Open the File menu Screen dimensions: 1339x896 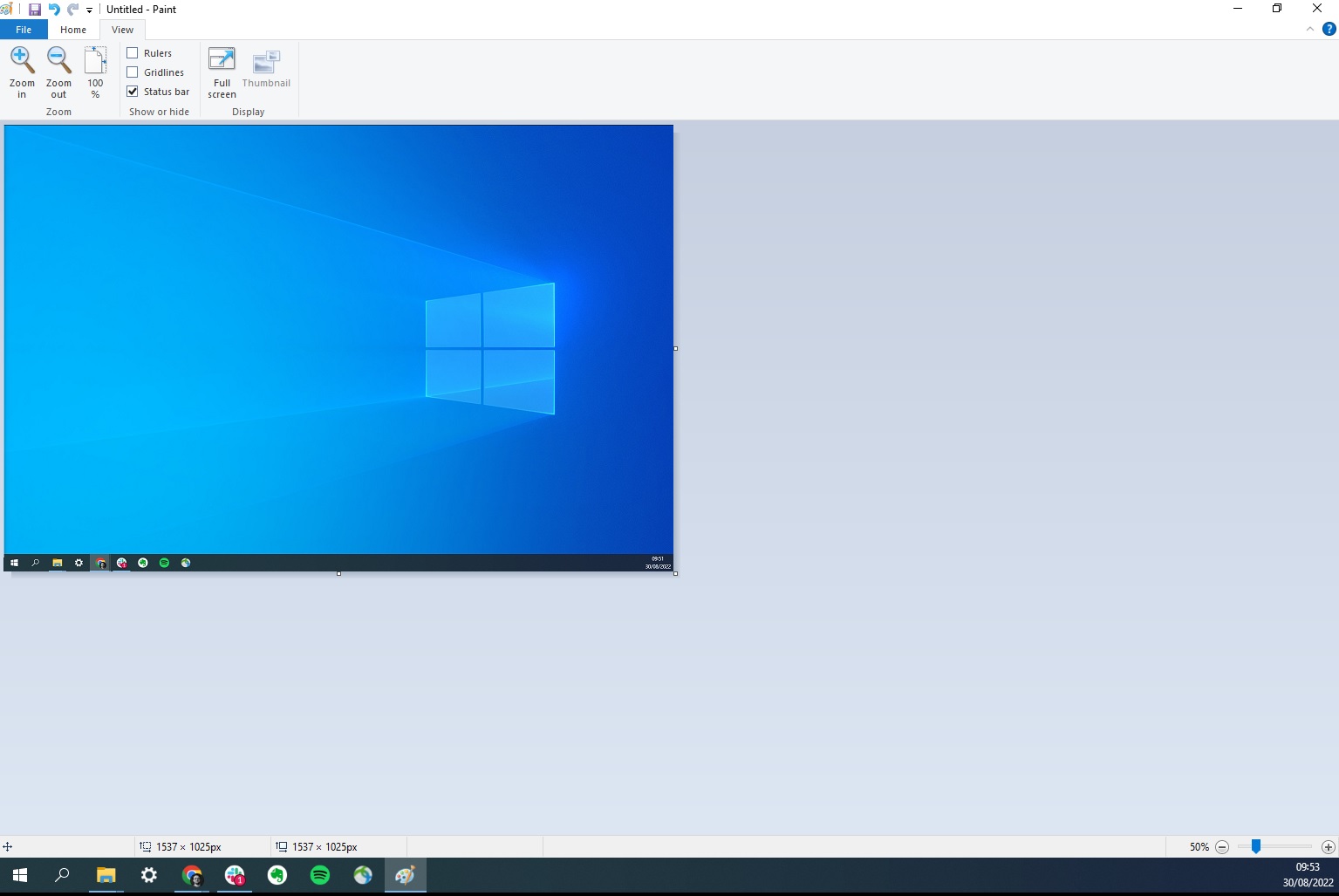pos(23,29)
